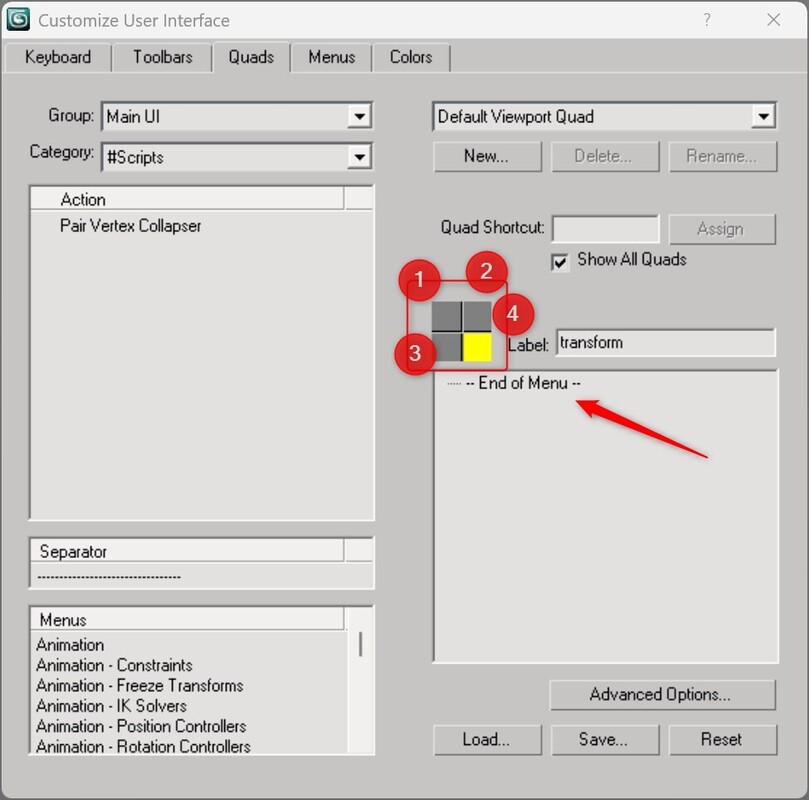Select the yellow bottom-right quad square
Screen dimensions: 809x800
click(x=477, y=347)
